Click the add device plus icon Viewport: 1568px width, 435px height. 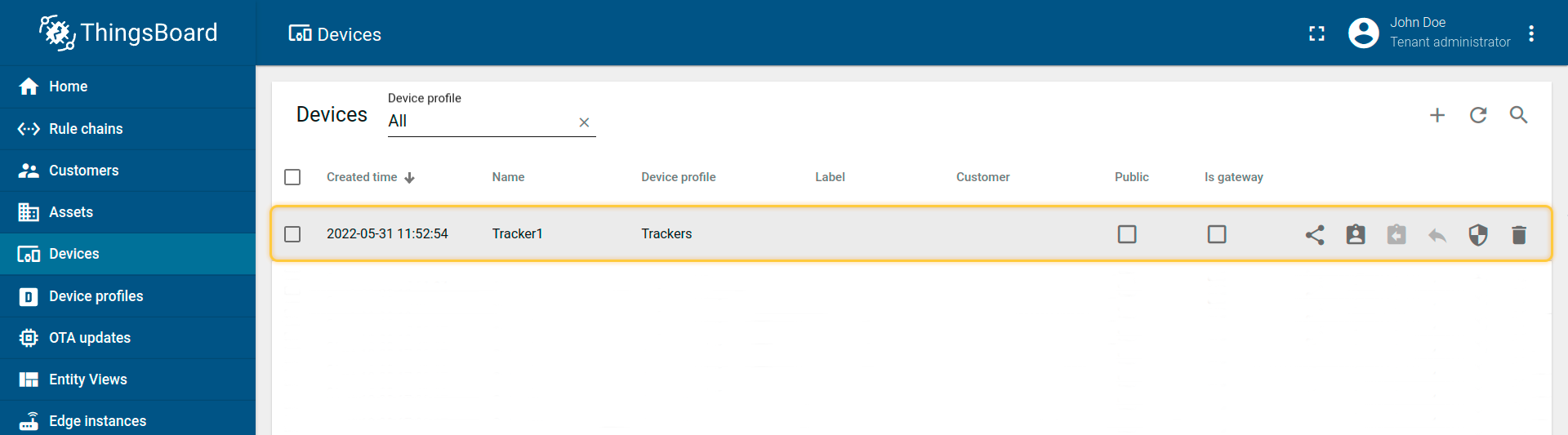[x=1437, y=115]
